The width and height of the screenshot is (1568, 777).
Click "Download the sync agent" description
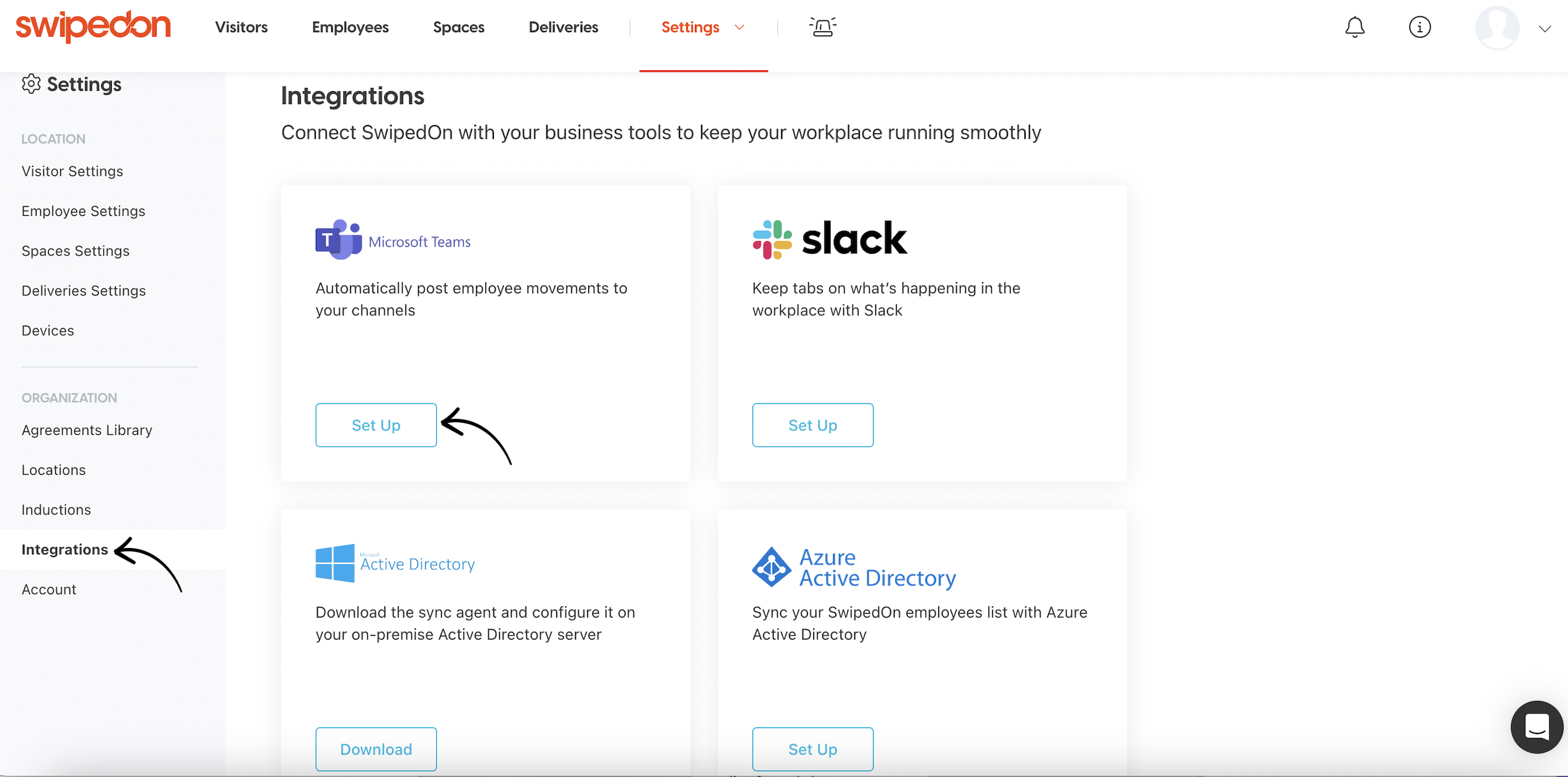(x=475, y=623)
